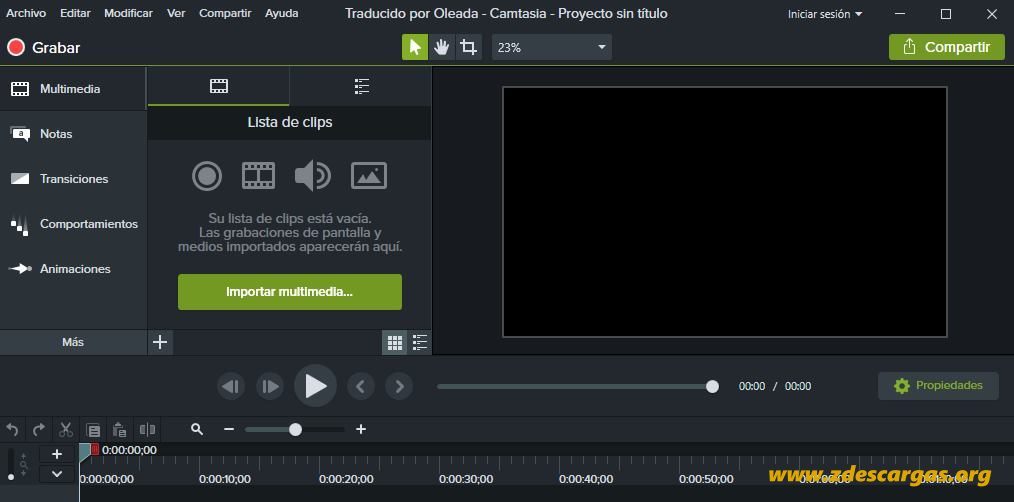Click the undo arrow icon
Viewport: 1014px width, 502px height.
[13, 429]
